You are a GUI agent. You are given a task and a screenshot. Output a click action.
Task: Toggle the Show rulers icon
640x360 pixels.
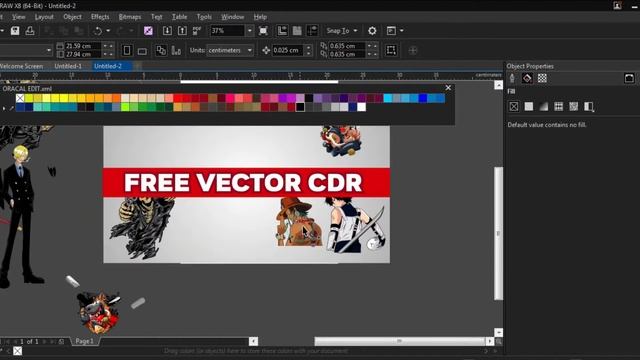(282, 31)
